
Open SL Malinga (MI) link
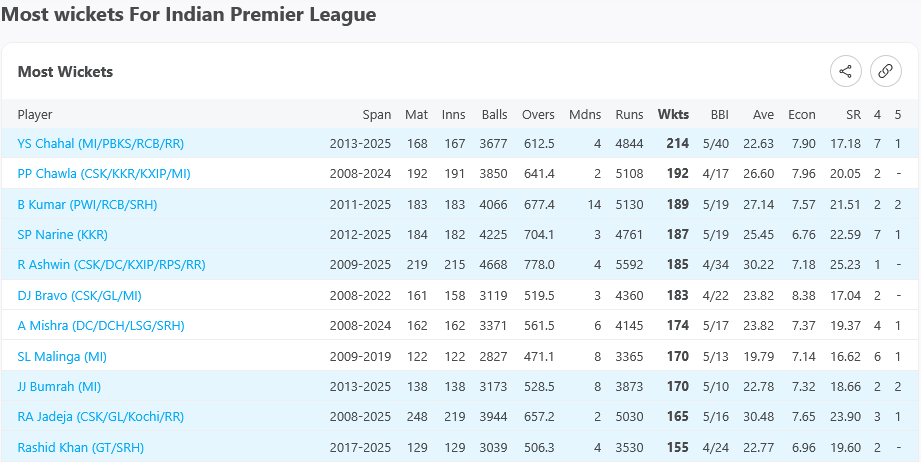(62, 357)
